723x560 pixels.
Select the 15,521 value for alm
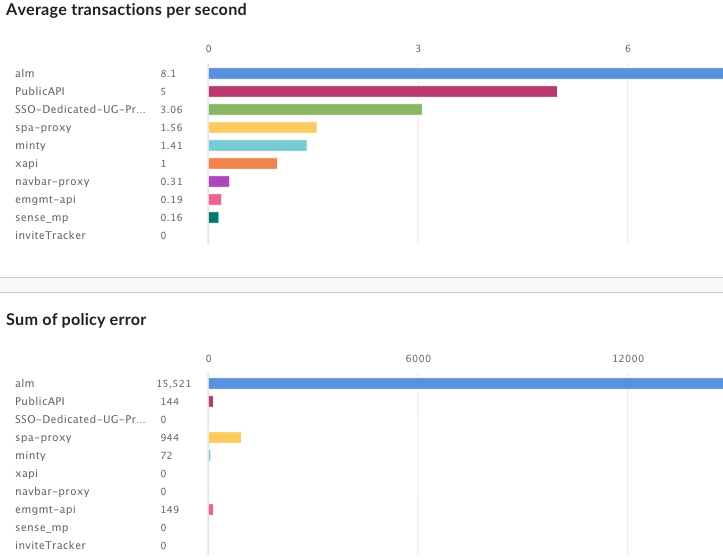point(173,383)
